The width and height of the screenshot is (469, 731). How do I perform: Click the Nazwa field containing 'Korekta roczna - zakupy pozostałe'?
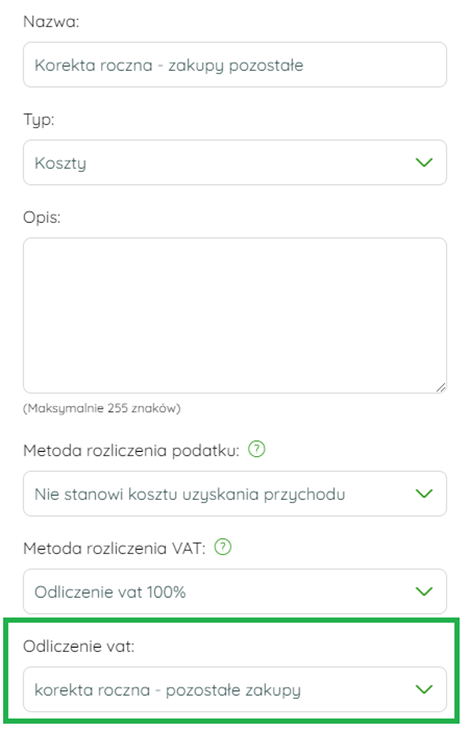[x=235, y=65]
